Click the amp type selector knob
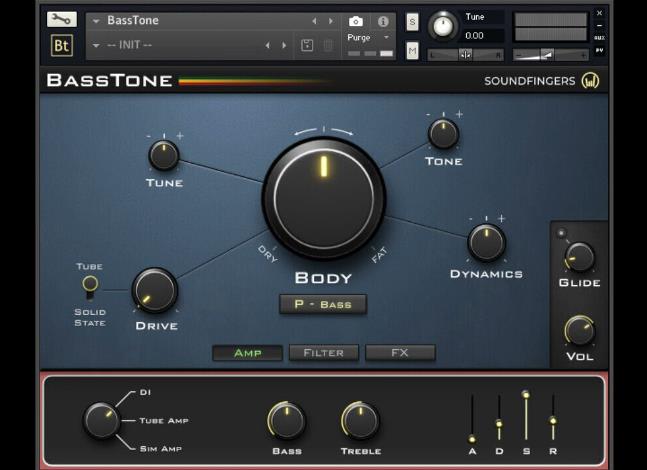The height and width of the screenshot is (470, 647). click(x=102, y=420)
